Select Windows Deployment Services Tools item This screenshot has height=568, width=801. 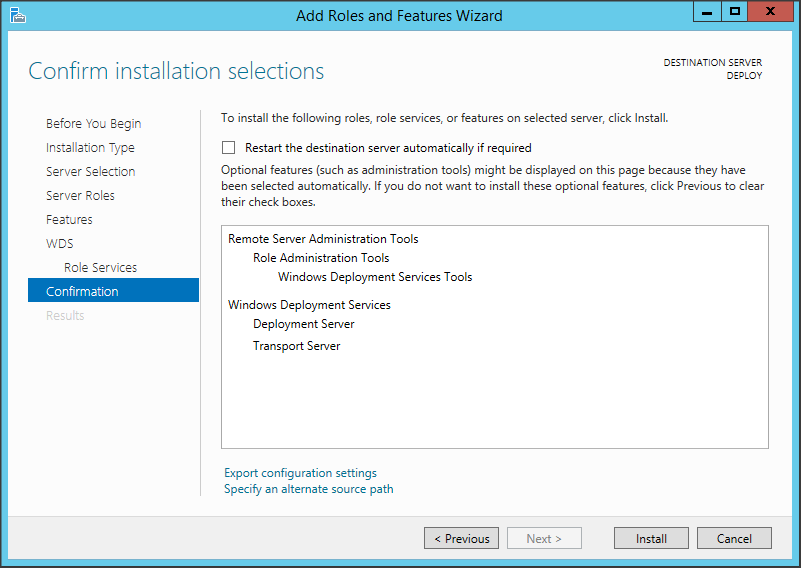coord(375,277)
